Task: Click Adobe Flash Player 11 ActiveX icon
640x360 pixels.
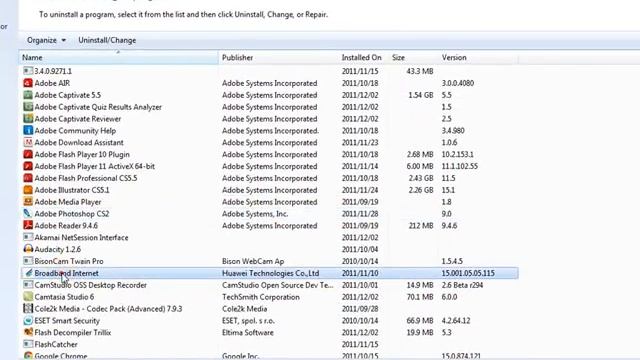Action: pos(28,166)
